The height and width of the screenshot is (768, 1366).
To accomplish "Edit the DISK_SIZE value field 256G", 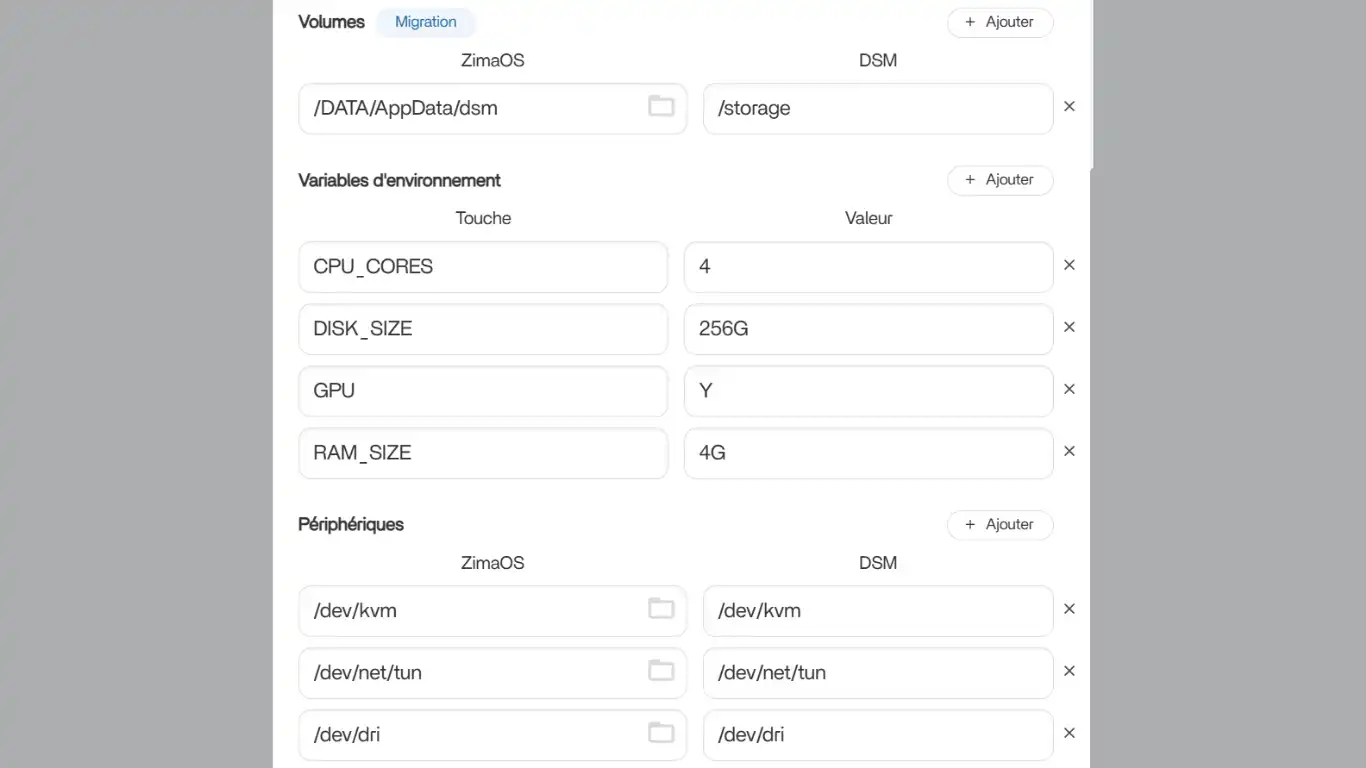I will click(x=867, y=329).
